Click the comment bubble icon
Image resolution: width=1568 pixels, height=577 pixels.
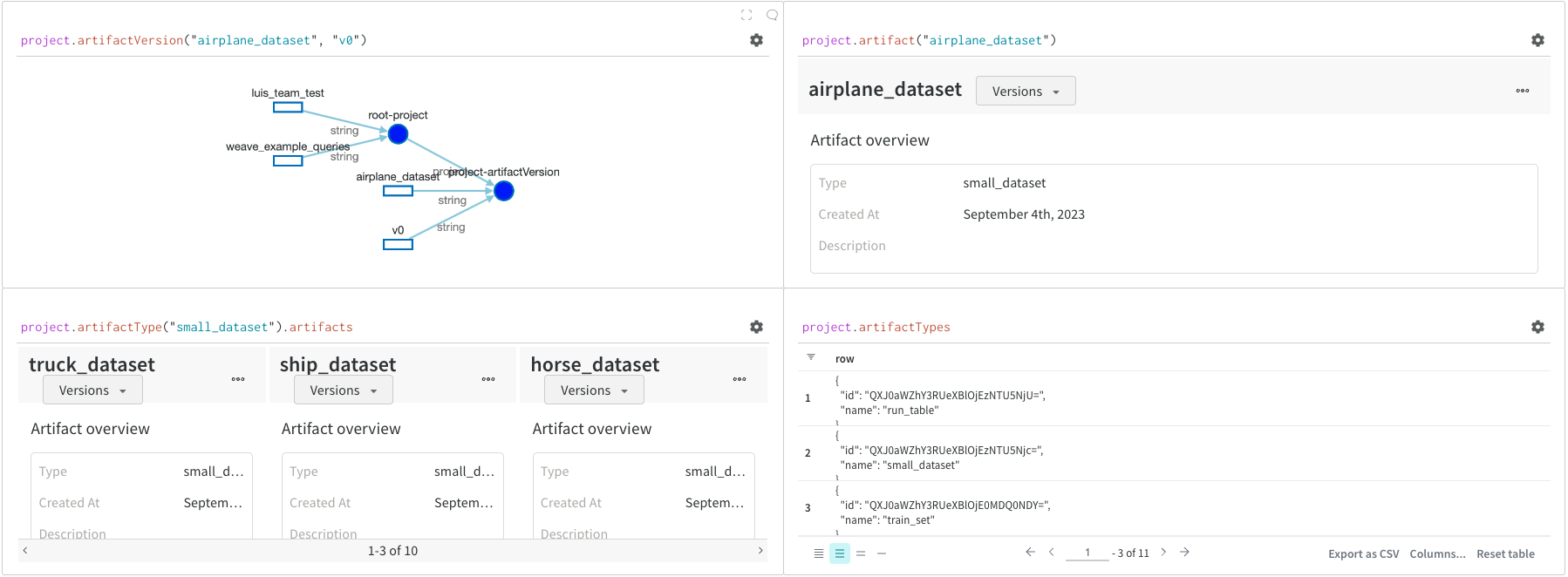(x=772, y=15)
